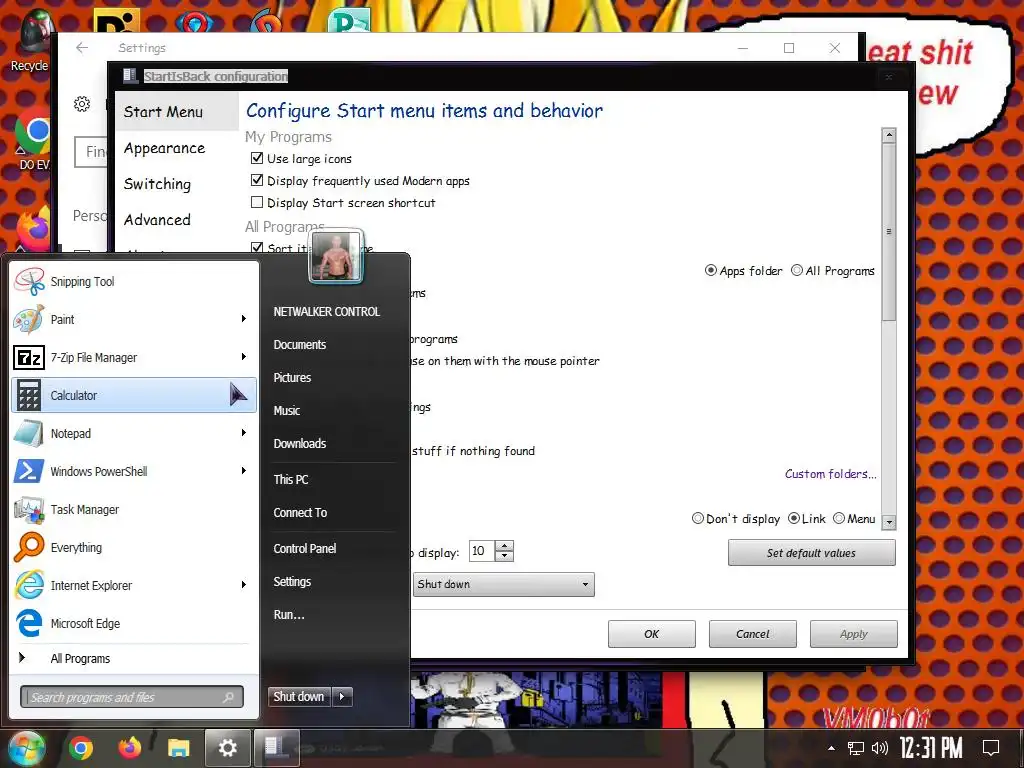Screen dimensions: 1024x768
Task: Launch Paint from its palette icon
Action: click(29, 319)
